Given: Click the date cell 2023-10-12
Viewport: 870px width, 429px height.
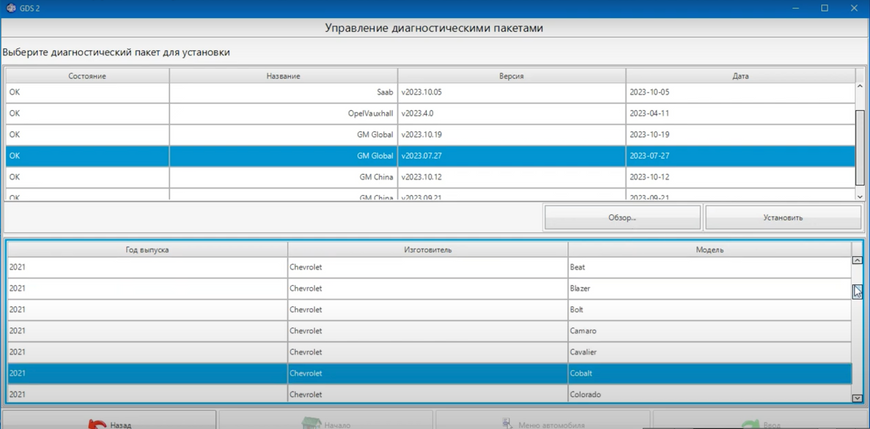Looking at the screenshot, I should click(740, 177).
